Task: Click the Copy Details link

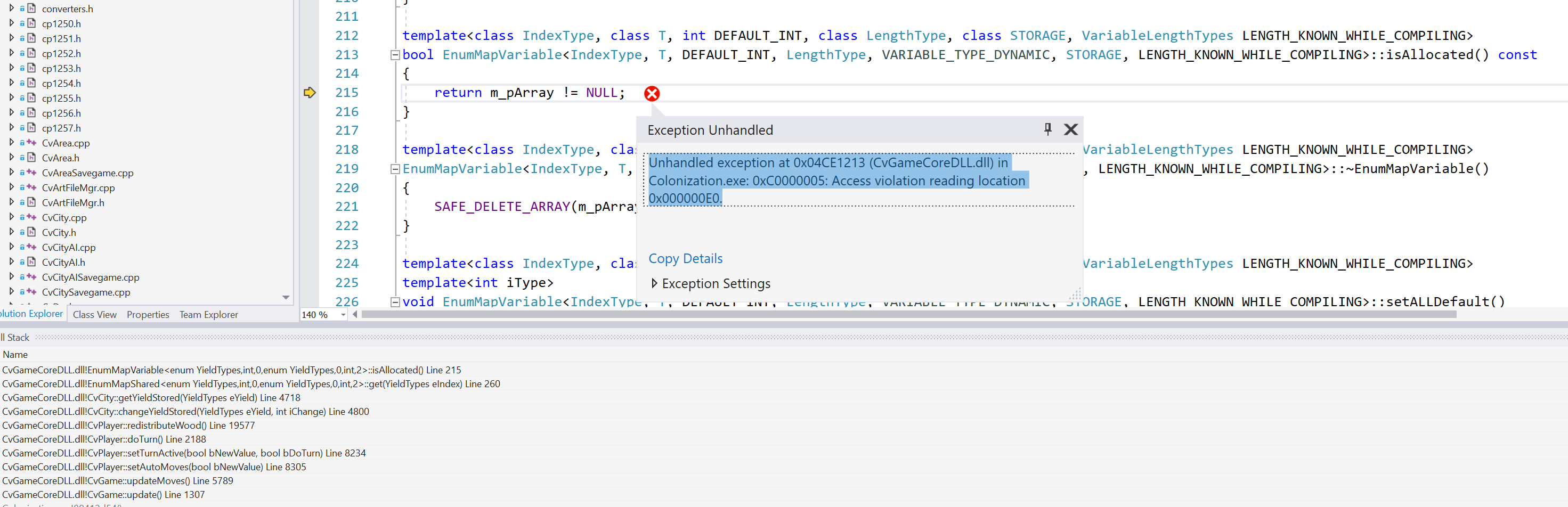Action: coord(685,259)
